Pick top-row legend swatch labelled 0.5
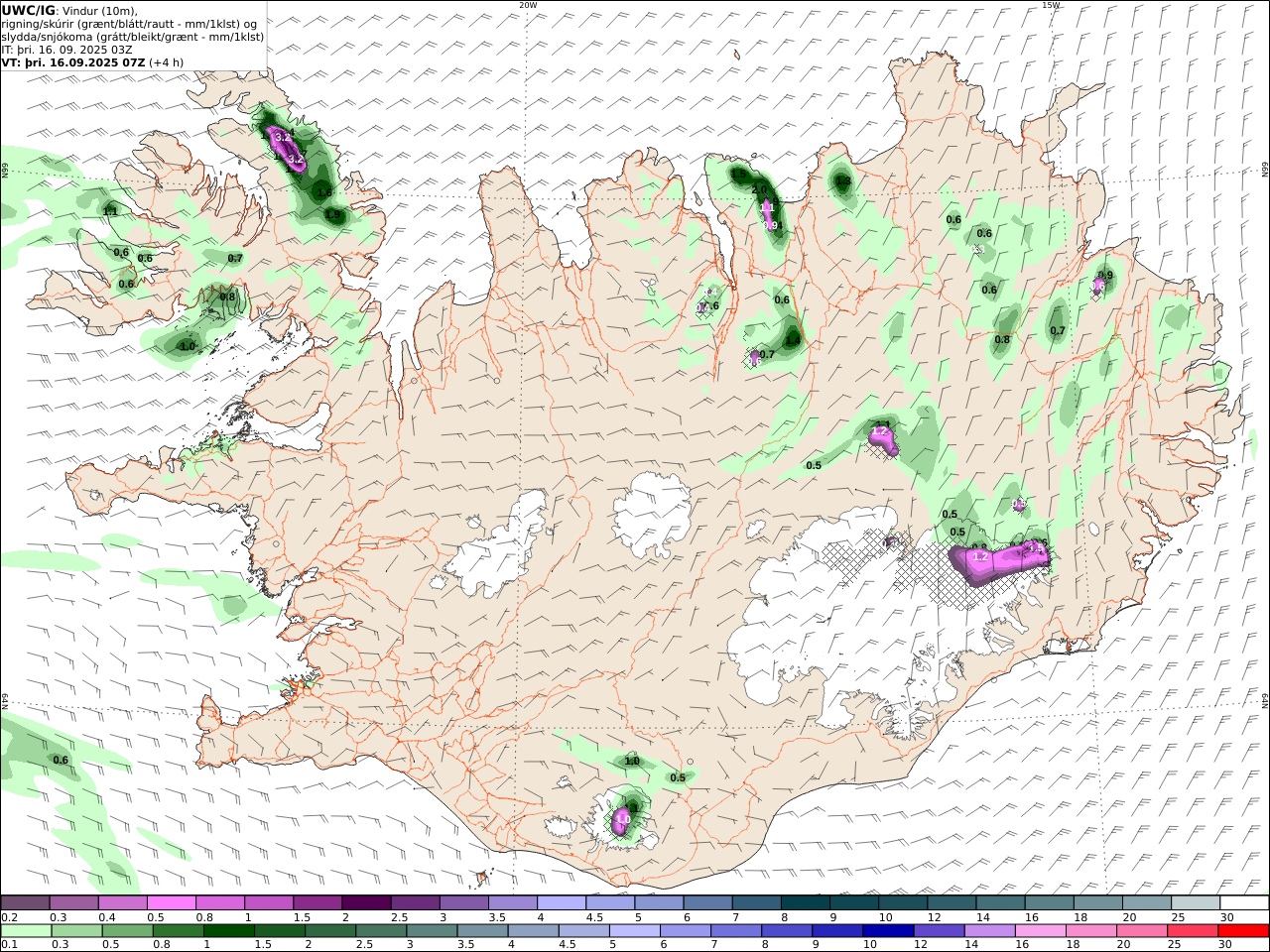 coord(171,902)
